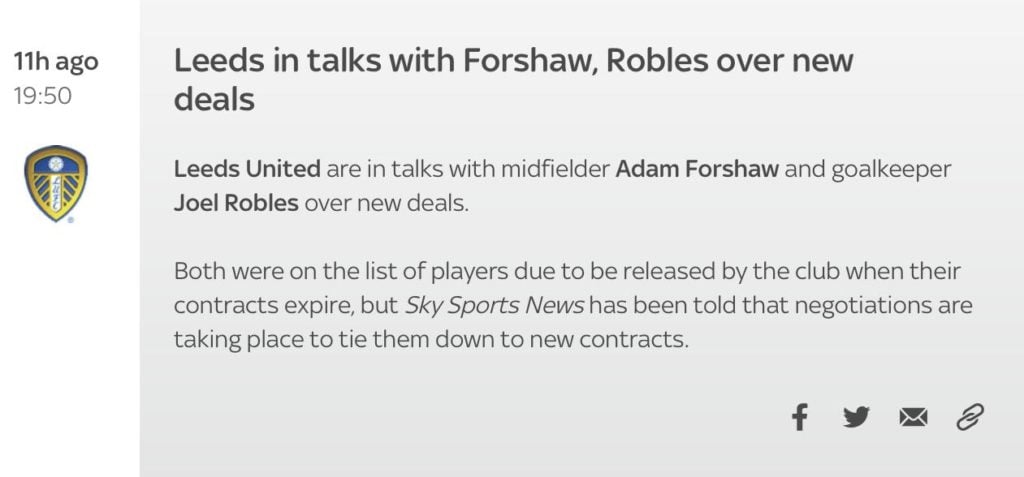Select the bold Joel Robles name
This screenshot has width=1024, height=477.
pos(236,203)
